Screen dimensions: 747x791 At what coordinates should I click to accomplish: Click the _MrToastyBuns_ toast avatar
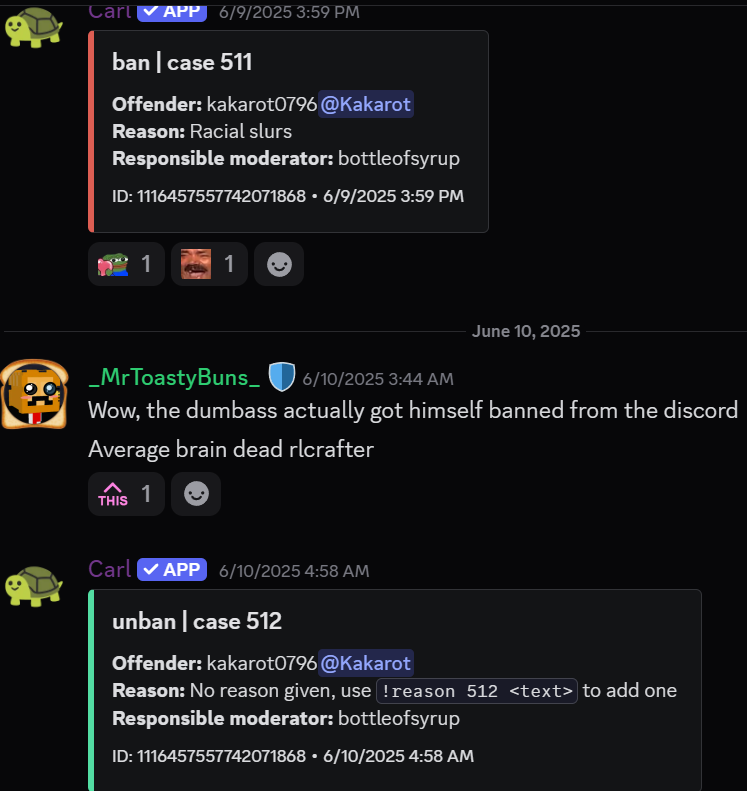click(34, 395)
